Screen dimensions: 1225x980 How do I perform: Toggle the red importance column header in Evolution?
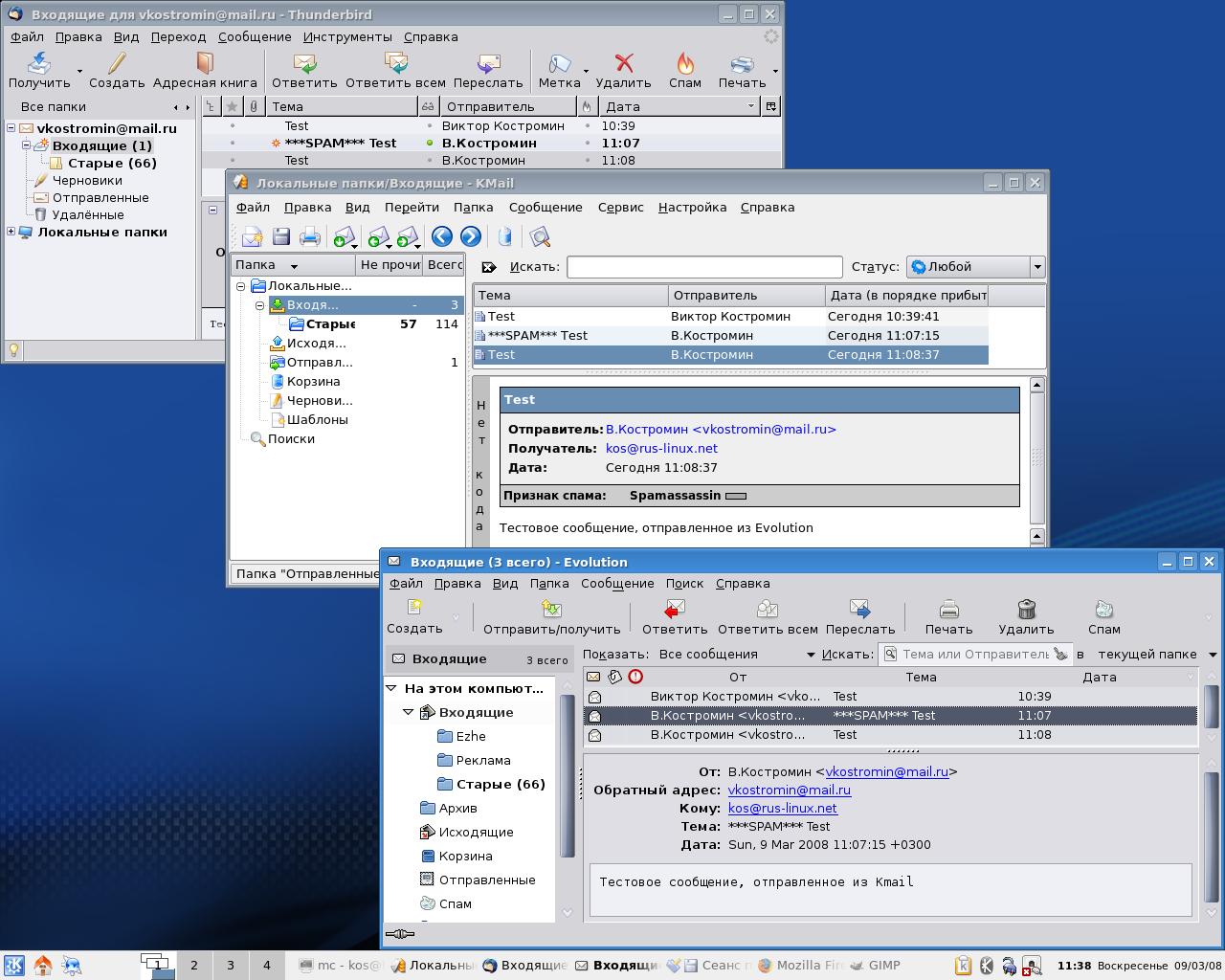click(x=635, y=677)
